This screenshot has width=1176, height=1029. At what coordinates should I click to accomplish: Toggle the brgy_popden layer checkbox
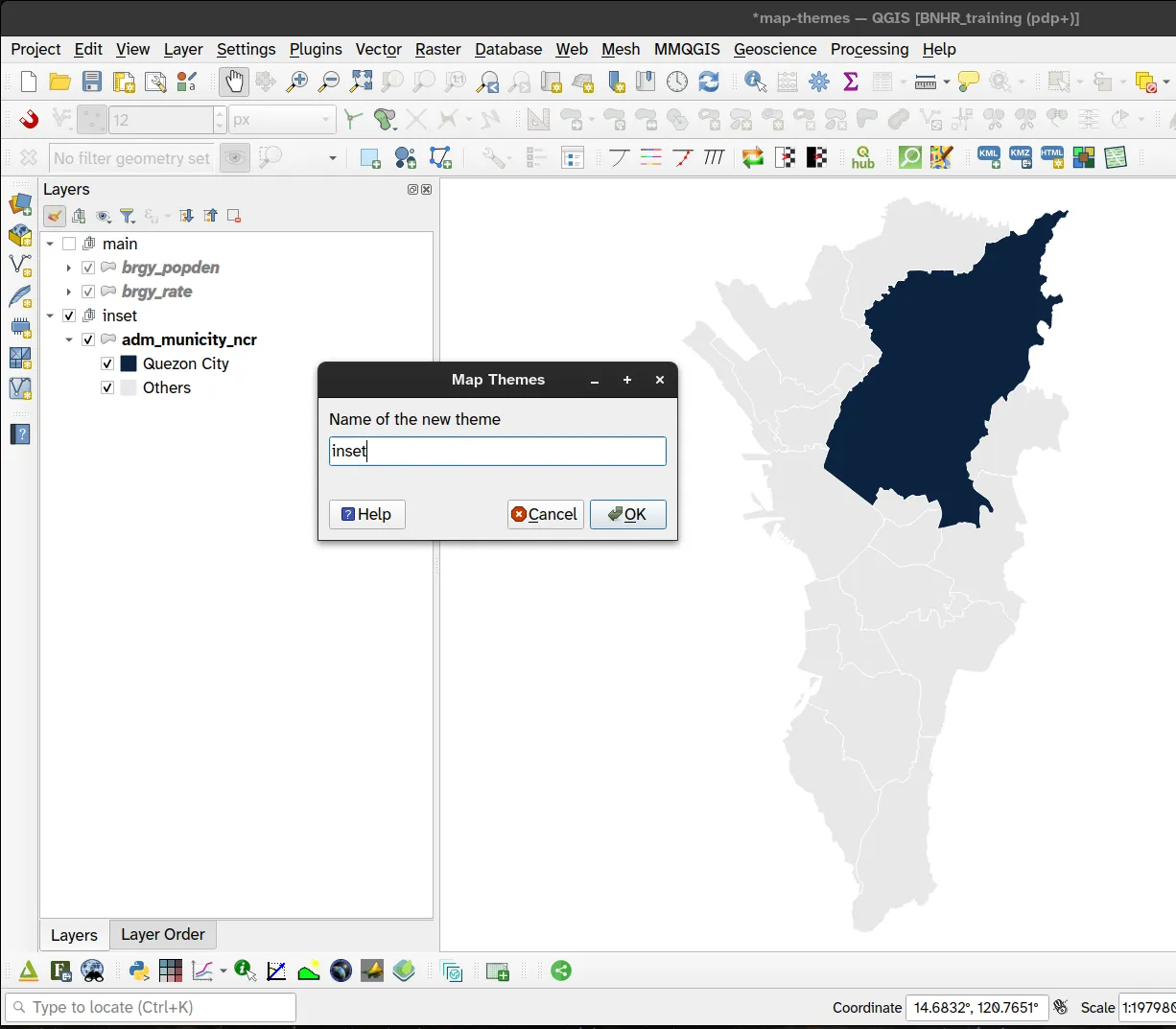88,268
